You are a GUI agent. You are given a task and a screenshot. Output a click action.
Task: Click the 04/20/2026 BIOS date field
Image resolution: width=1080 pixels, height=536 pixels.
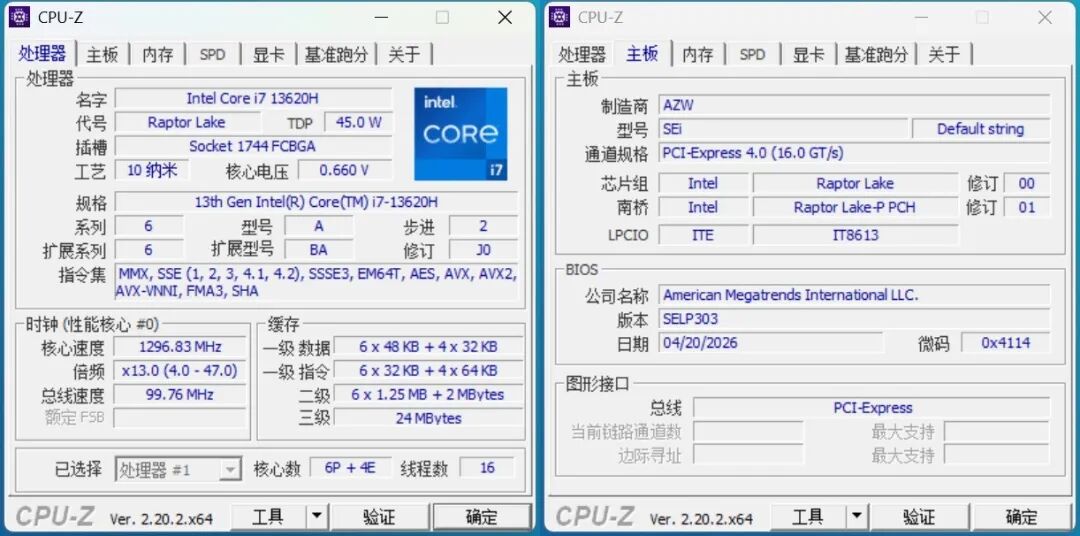click(x=770, y=342)
